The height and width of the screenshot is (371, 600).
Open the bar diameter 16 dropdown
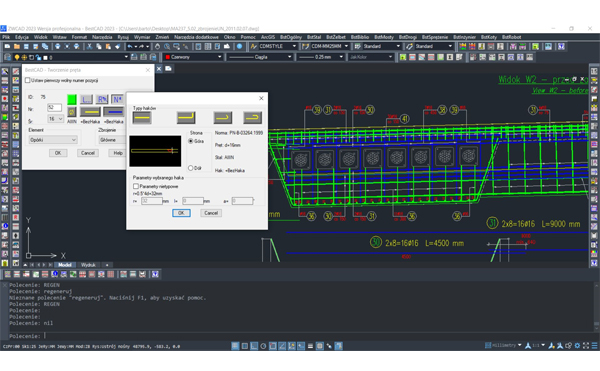(x=55, y=119)
